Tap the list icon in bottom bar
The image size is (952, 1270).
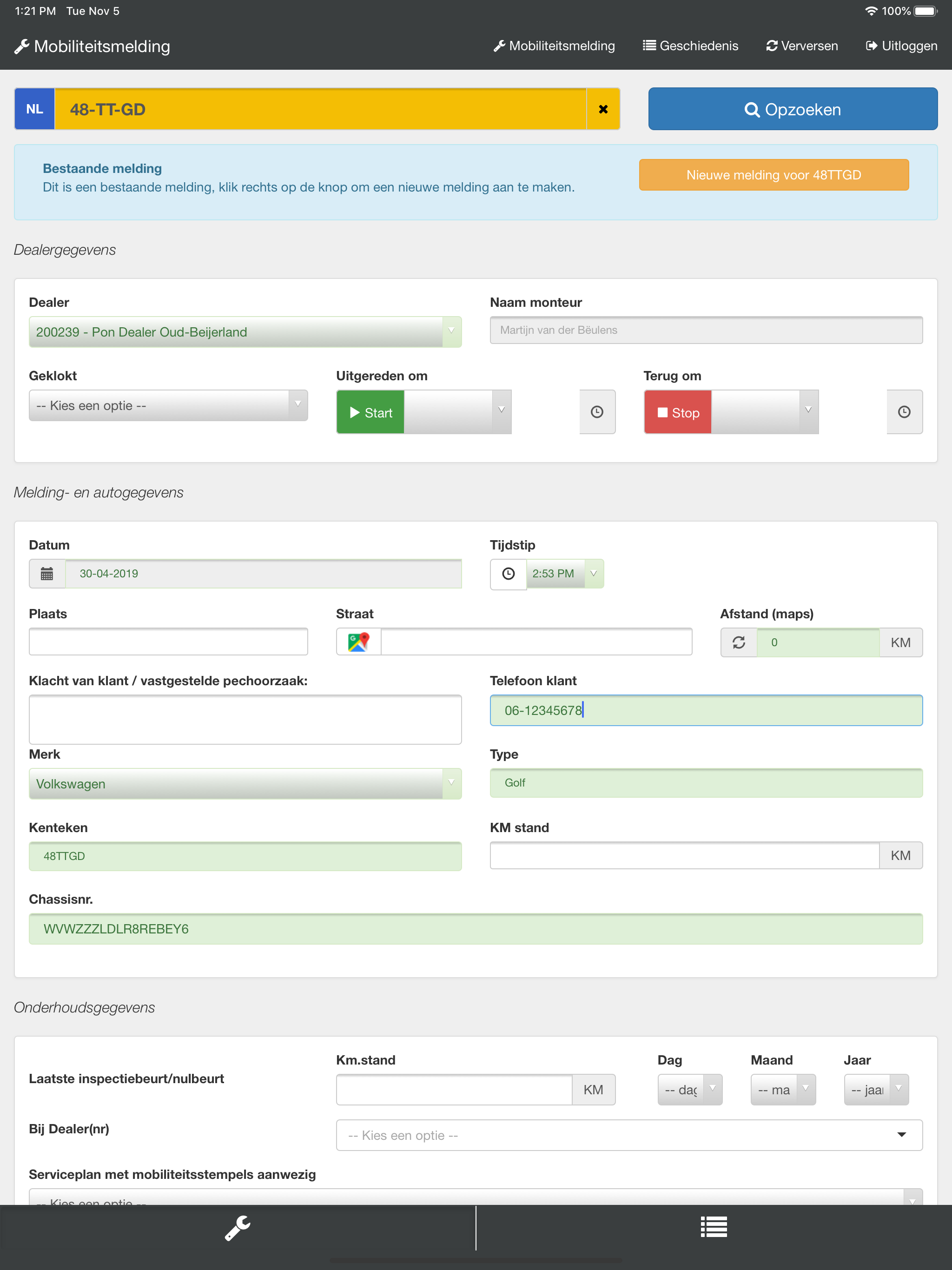coord(714,1228)
